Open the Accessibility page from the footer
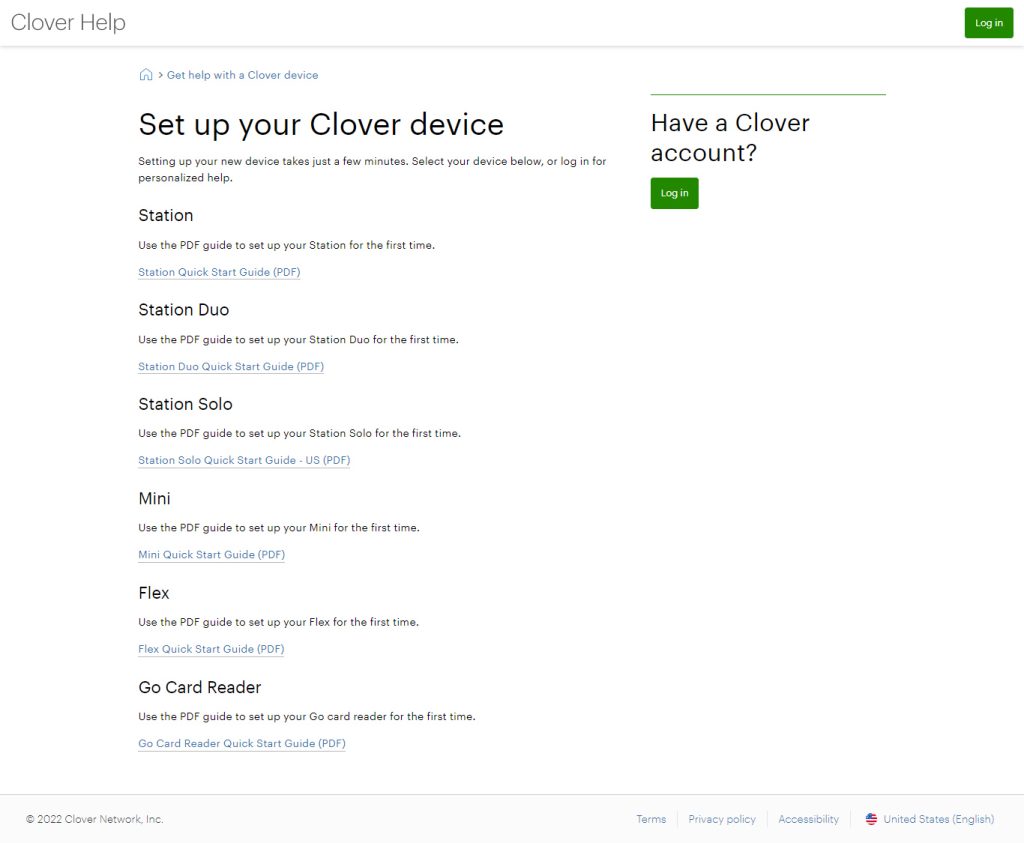This screenshot has height=843, width=1024. point(808,819)
